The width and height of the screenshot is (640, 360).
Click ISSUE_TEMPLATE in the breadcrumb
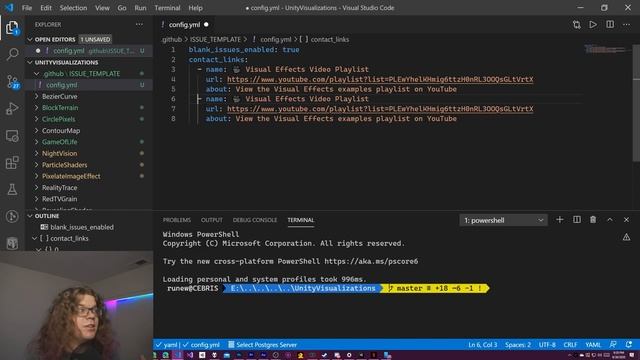(x=215, y=40)
